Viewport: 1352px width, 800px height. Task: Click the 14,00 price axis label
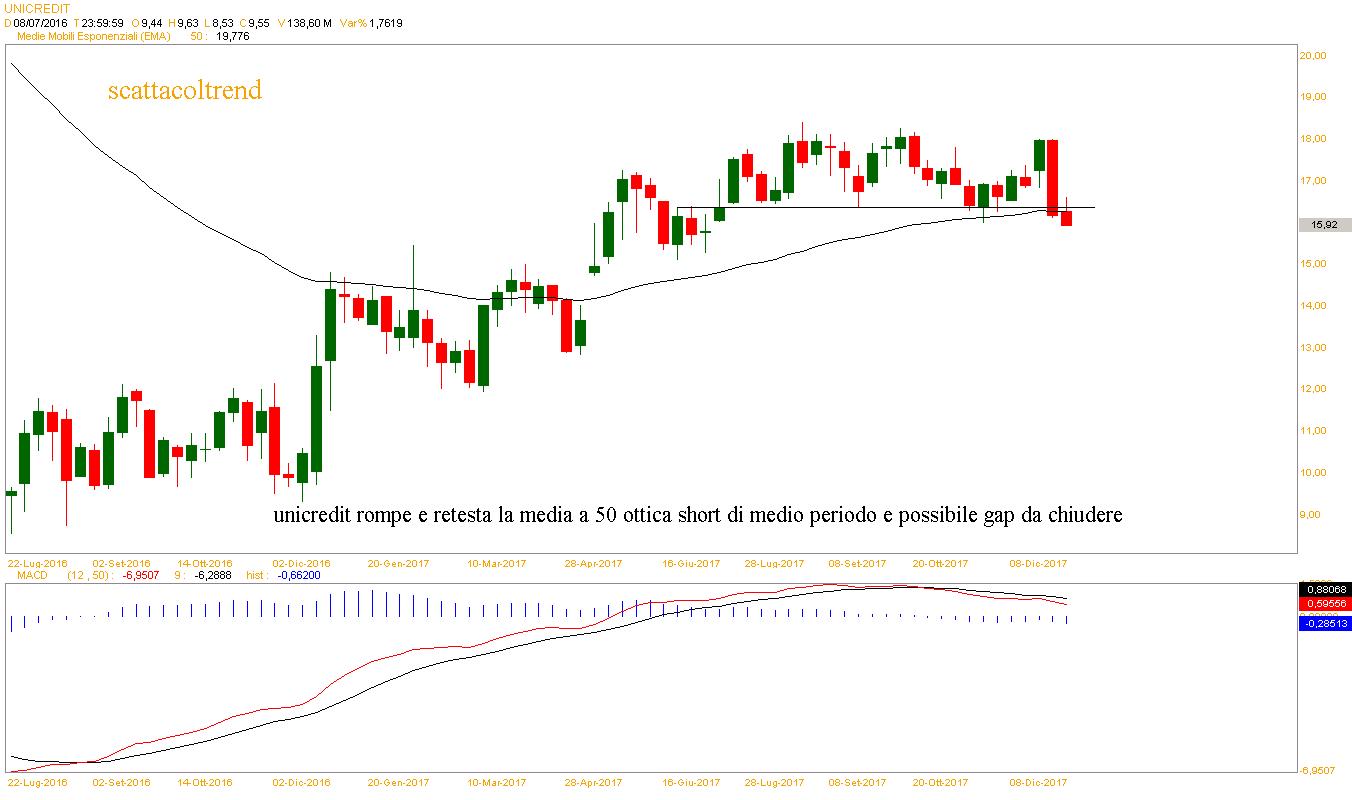(1312, 306)
